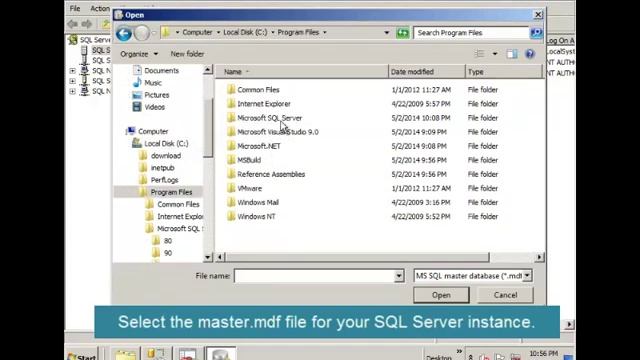Open the Help question-mark icon
Image resolution: width=640 pixels, height=360 pixels.
point(530,53)
